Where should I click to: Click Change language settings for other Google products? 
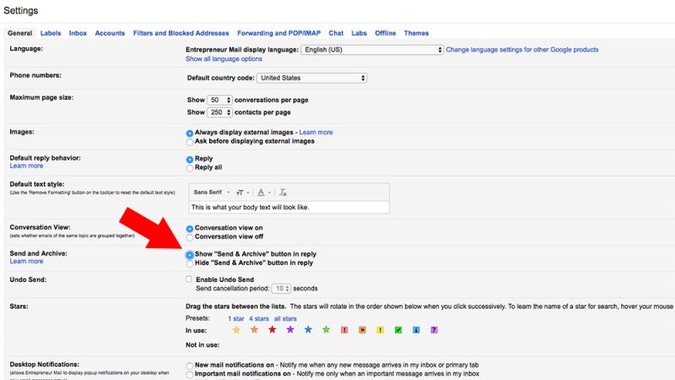pyautogui.click(x=522, y=50)
